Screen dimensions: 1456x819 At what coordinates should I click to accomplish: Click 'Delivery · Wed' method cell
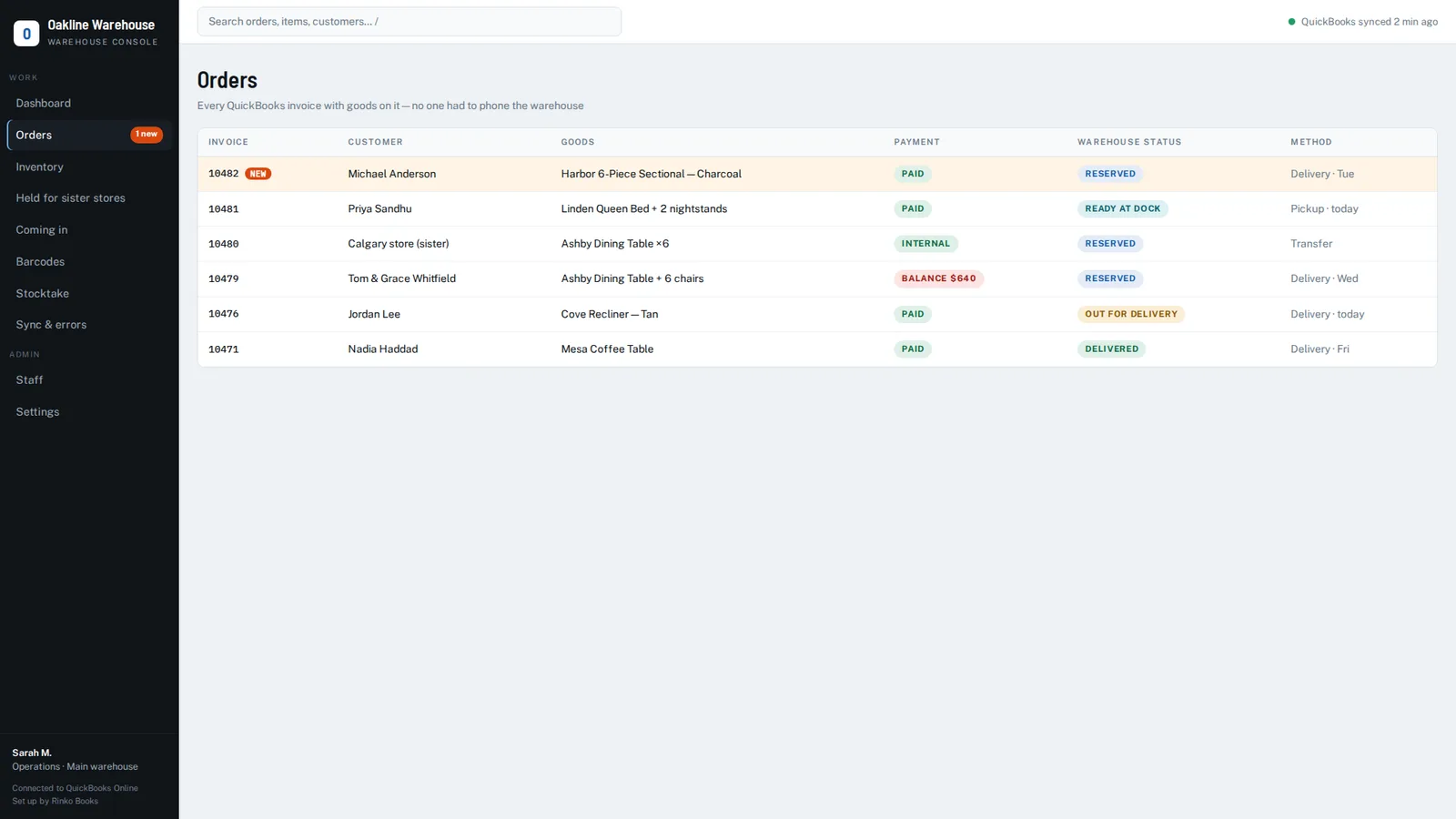1324,279
